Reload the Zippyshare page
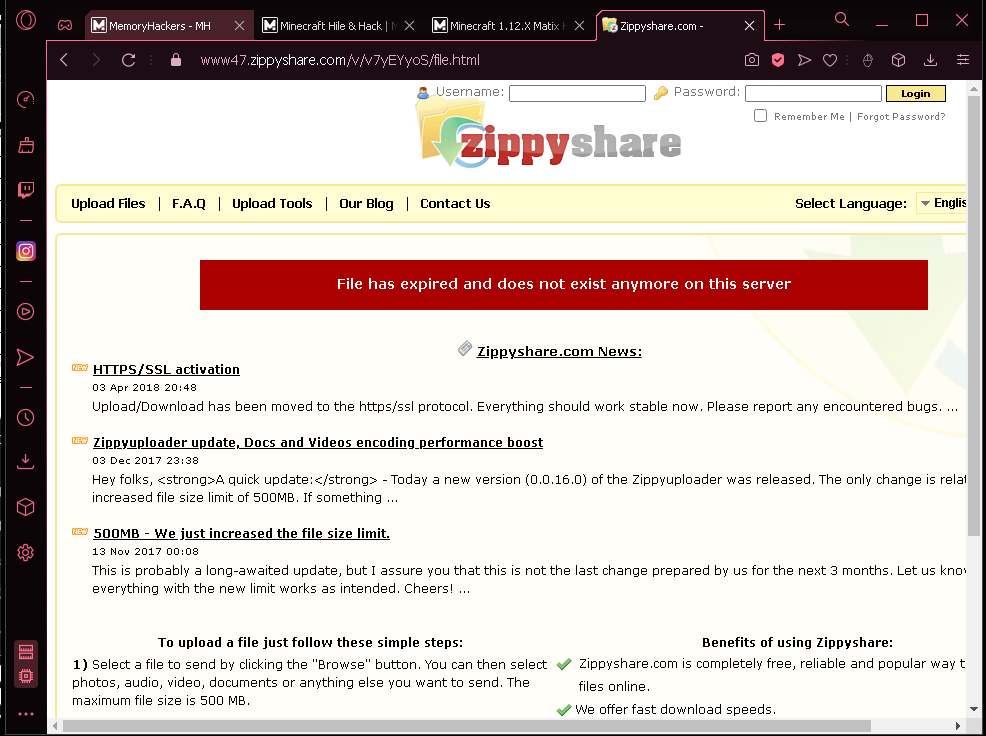The height and width of the screenshot is (736, 986). coord(128,60)
